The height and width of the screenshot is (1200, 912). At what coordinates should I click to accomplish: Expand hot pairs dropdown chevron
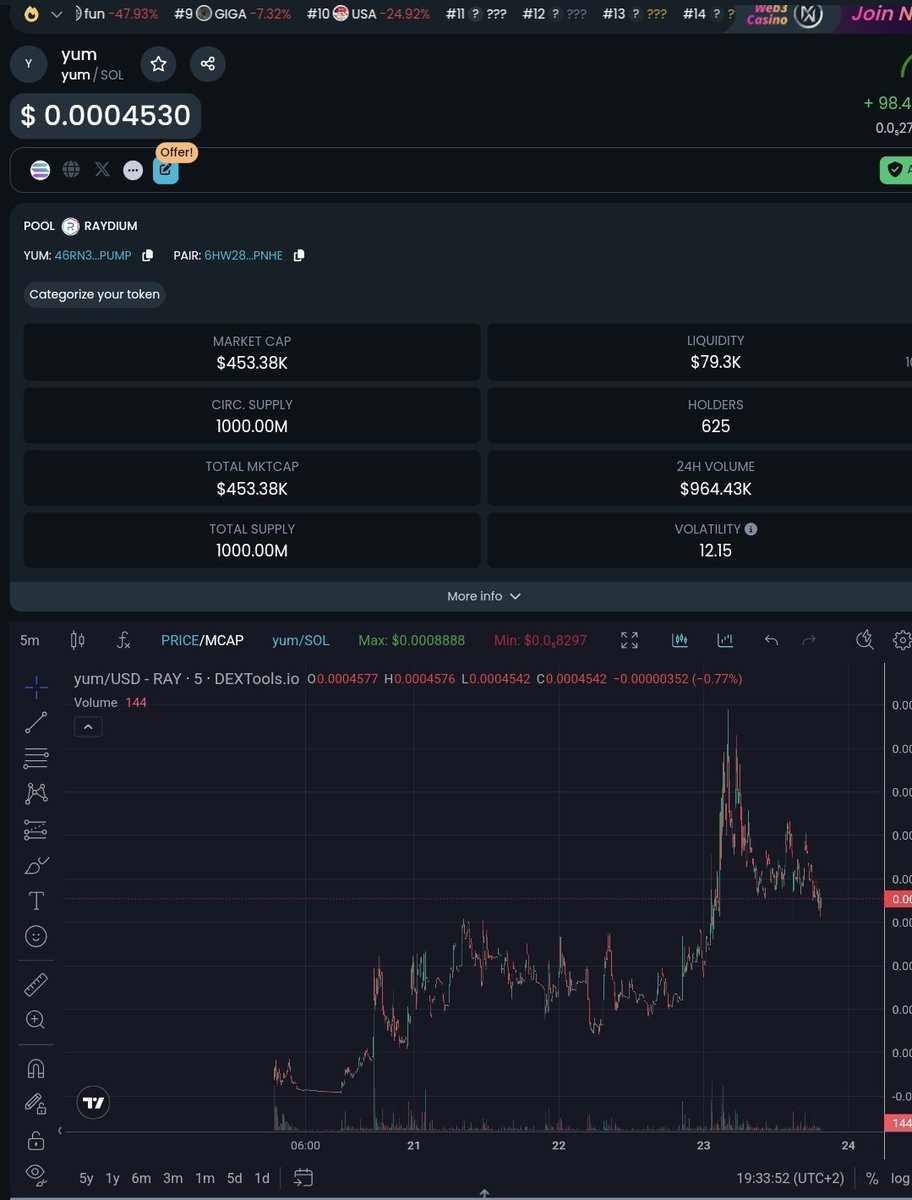57,14
